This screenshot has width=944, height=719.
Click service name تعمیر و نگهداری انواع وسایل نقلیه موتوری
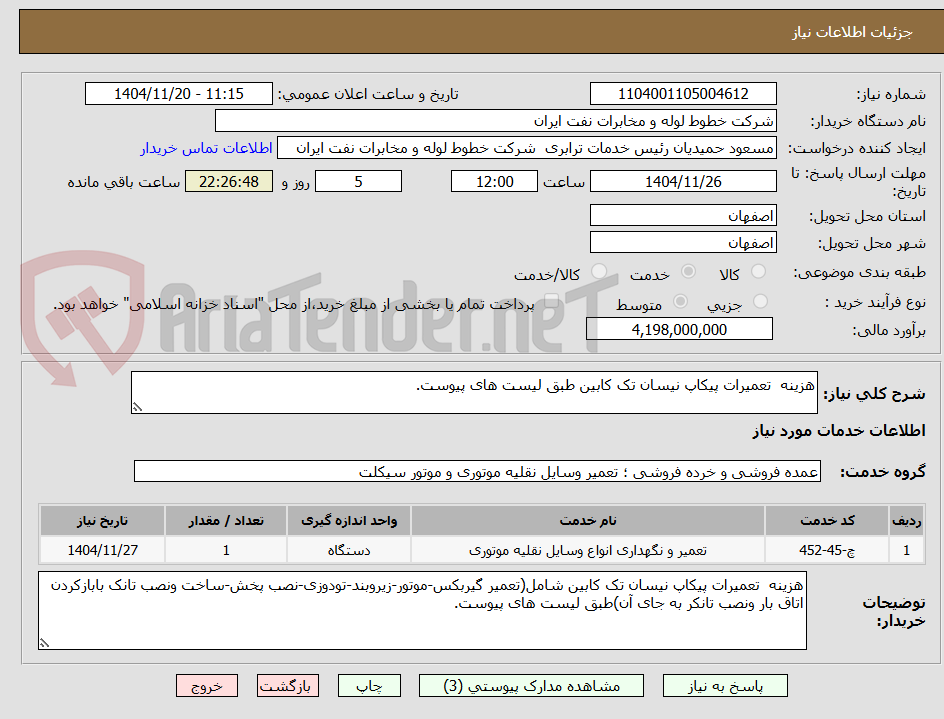click(588, 550)
